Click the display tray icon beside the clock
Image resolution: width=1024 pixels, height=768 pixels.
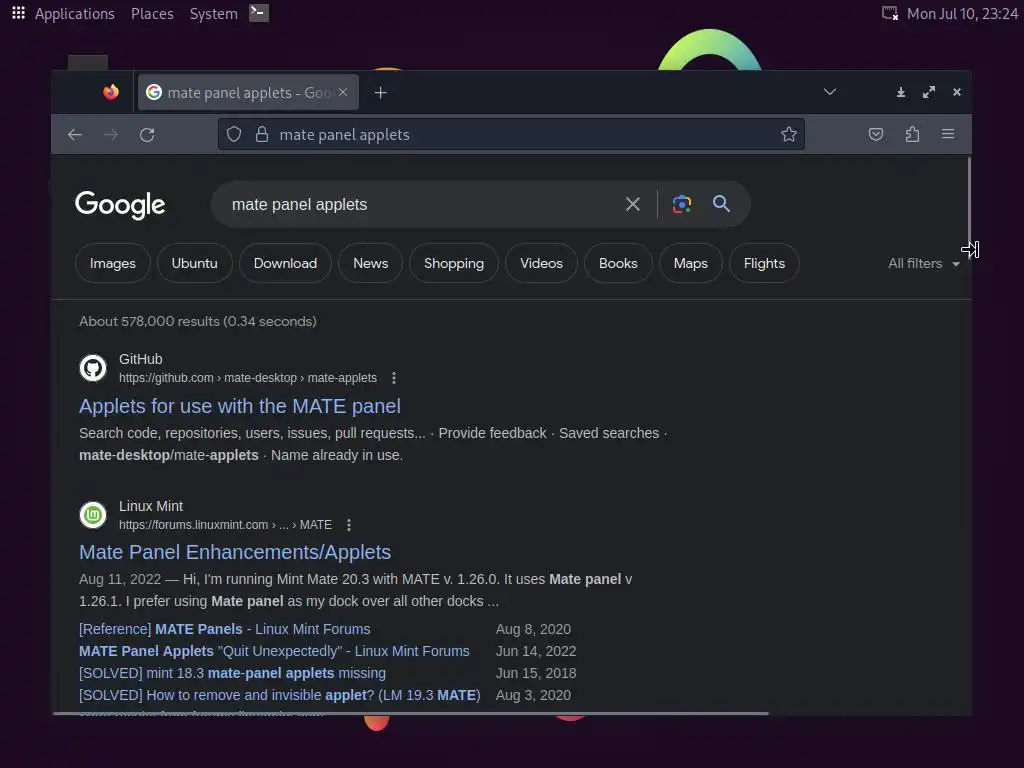point(889,13)
